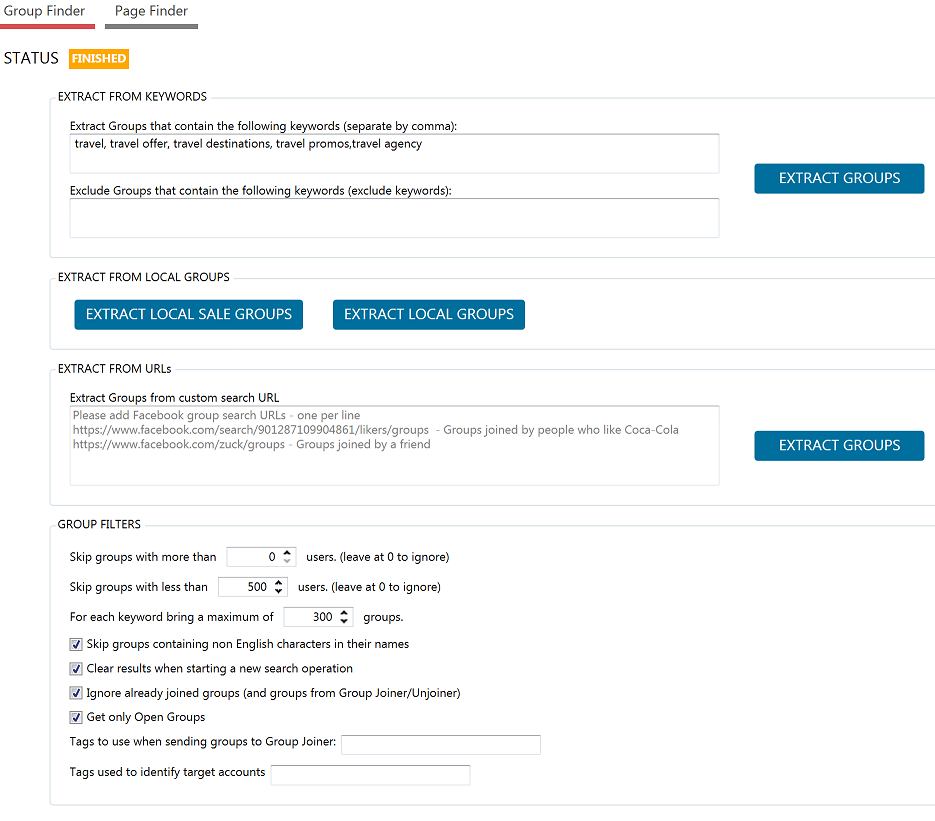Click Extract Groups button for keywords
The height and width of the screenshot is (821, 935).
pyautogui.click(x=839, y=178)
